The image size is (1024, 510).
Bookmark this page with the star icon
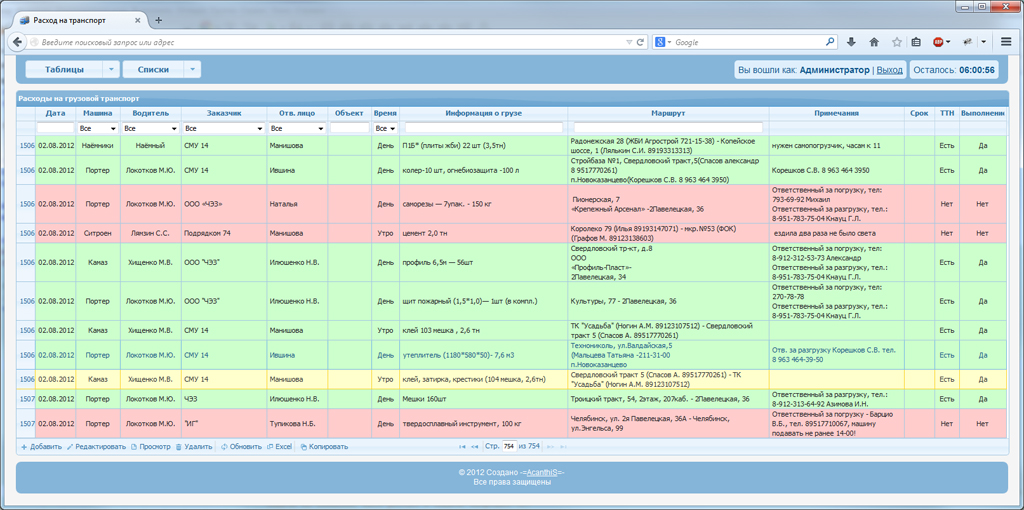[x=897, y=42]
